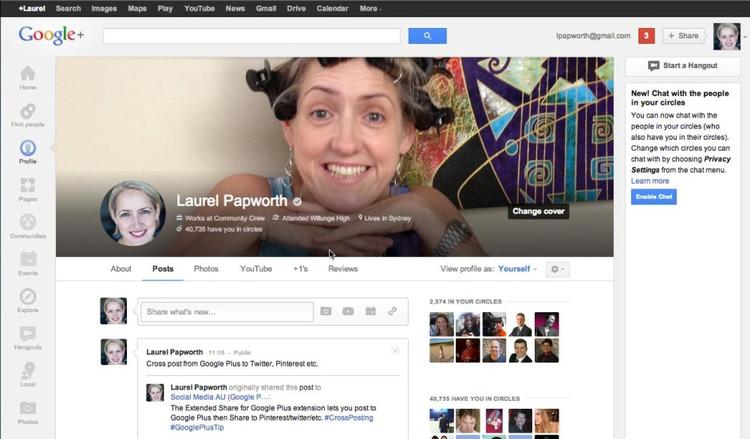Open Maps in the top bar
Image resolution: width=750 pixels, height=439 pixels.
coord(137,9)
